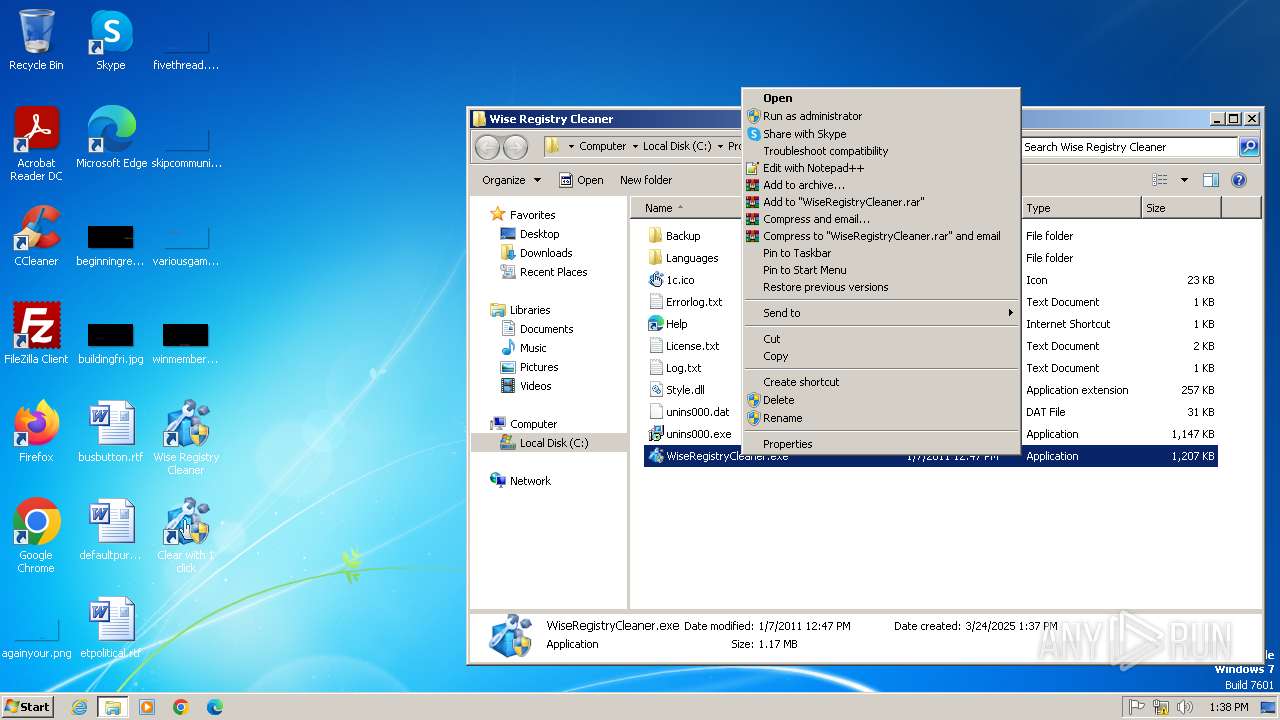Open Explorer help question mark button

[1239, 180]
